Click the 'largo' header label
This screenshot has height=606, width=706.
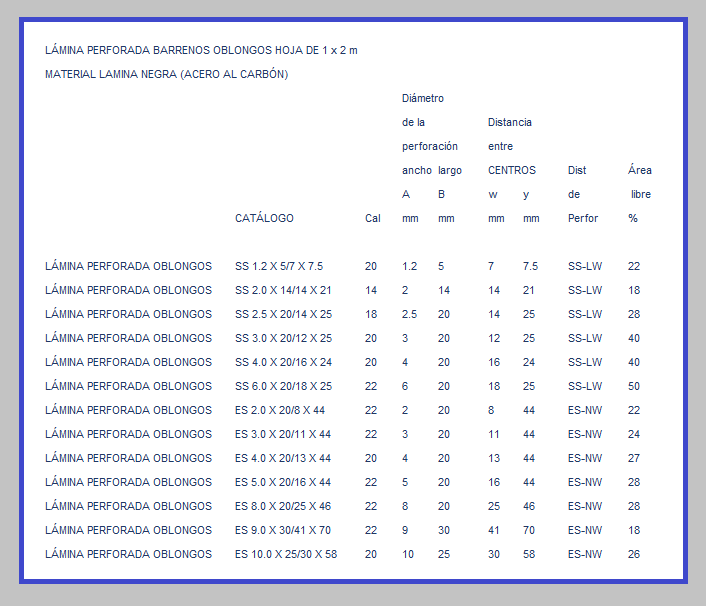pyautogui.click(x=450, y=171)
